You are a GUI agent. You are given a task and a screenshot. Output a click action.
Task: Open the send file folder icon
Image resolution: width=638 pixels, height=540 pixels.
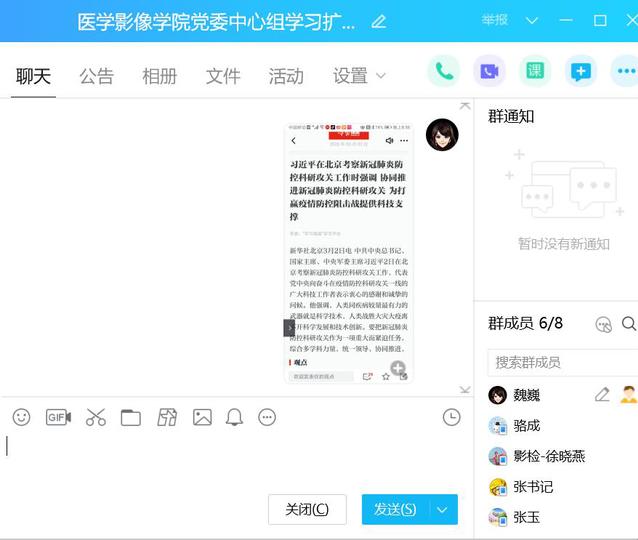[131, 417]
